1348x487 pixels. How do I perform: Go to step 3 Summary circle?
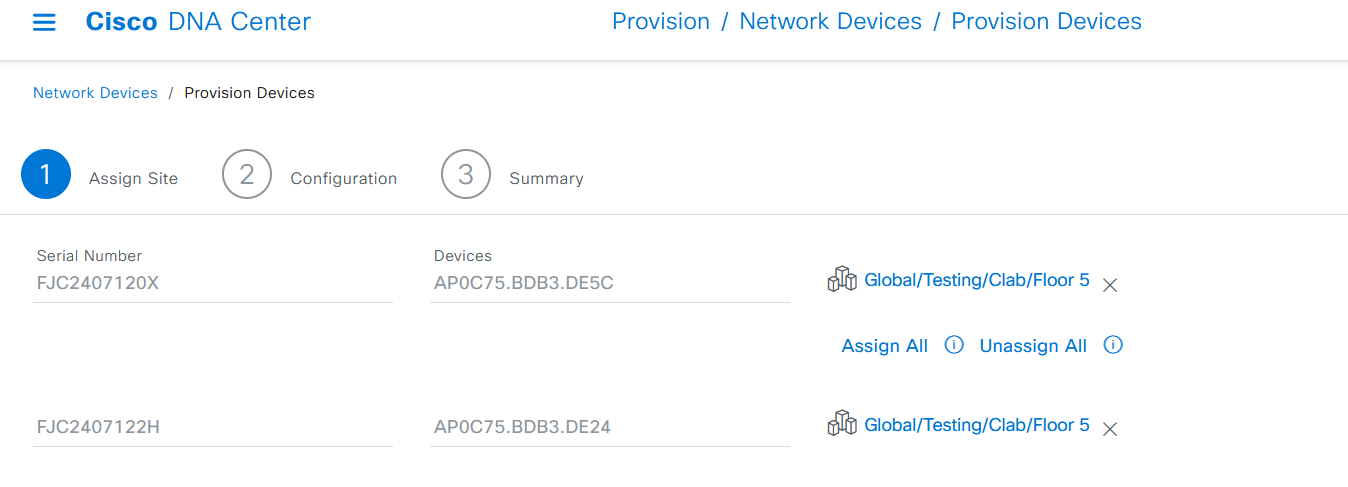[x=466, y=175]
